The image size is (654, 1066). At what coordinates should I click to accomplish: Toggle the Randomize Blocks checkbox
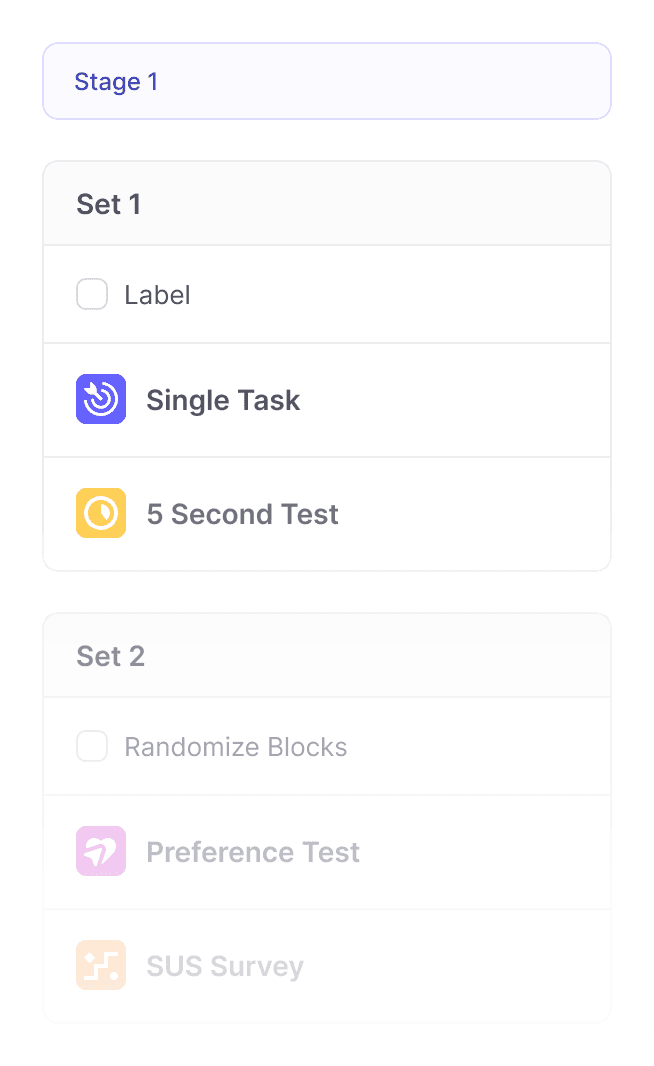coord(92,746)
